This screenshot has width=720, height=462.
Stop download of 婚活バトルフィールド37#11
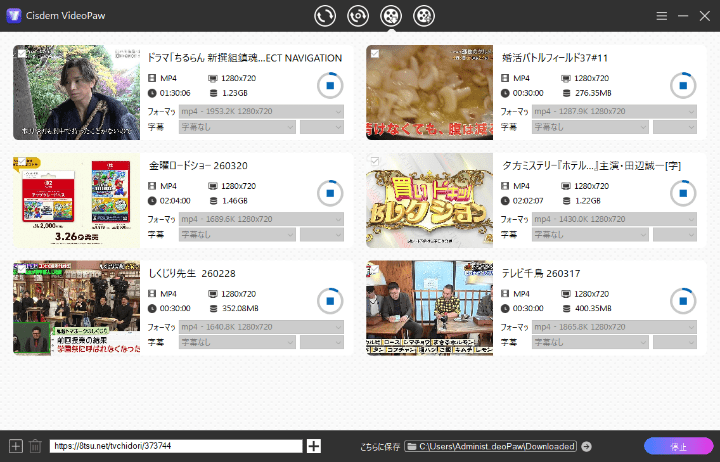(683, 86)
